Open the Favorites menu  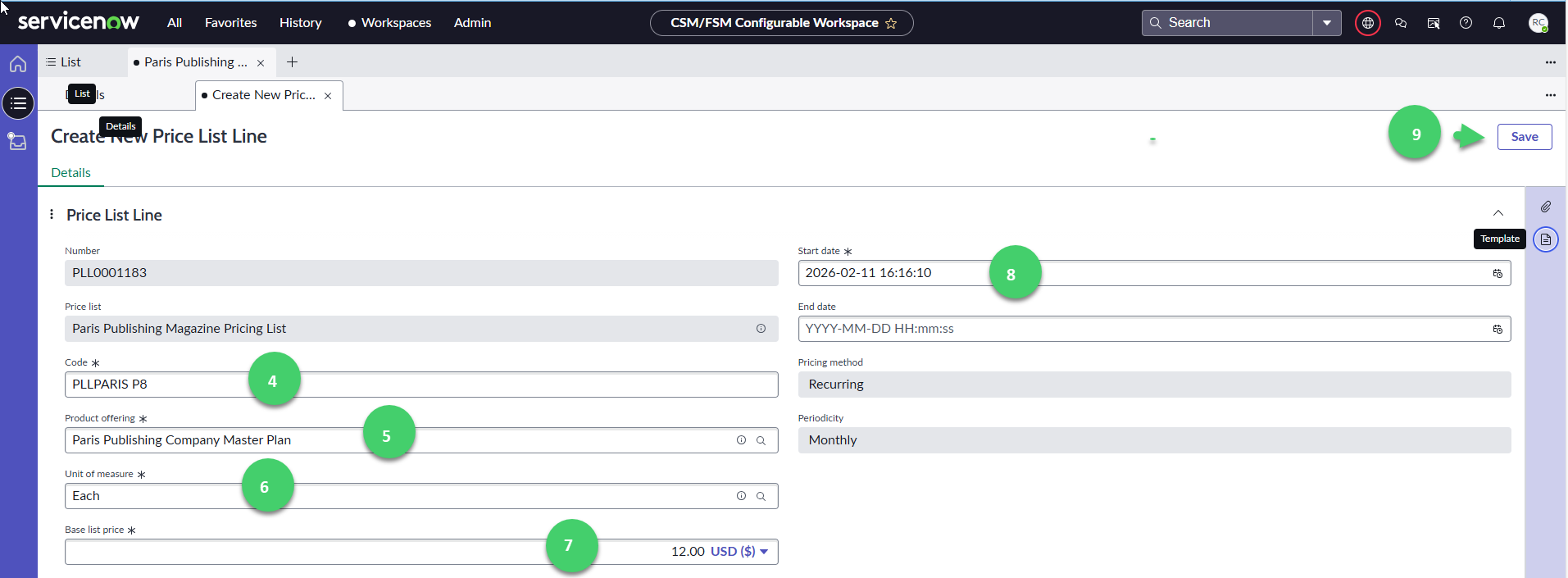pyautogui.click(x=230, y=23)
